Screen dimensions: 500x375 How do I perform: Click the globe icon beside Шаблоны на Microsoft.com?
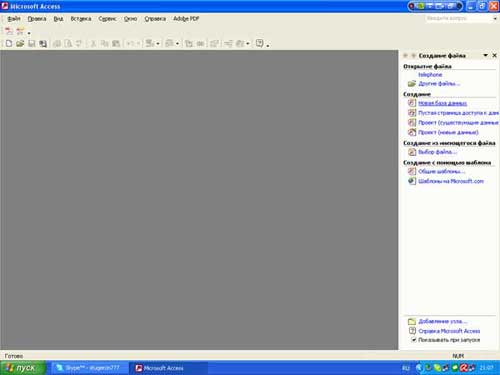412,181
